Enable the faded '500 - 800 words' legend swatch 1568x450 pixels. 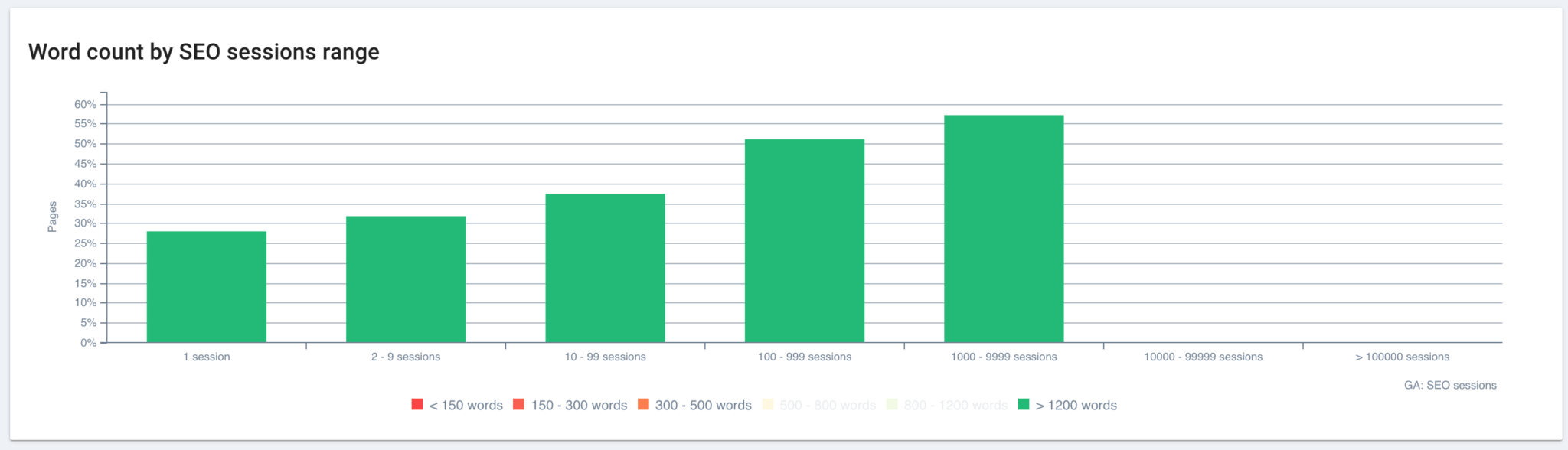(x=768, y=404)
